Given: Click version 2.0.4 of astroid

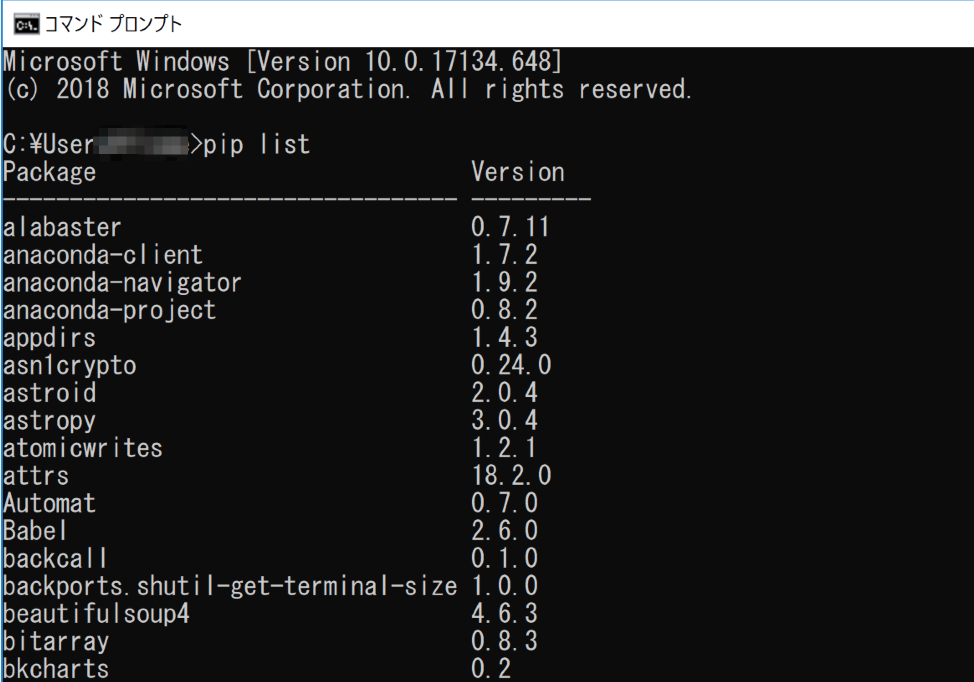Looking at the screenshot, I should click(x=504, y=393).
